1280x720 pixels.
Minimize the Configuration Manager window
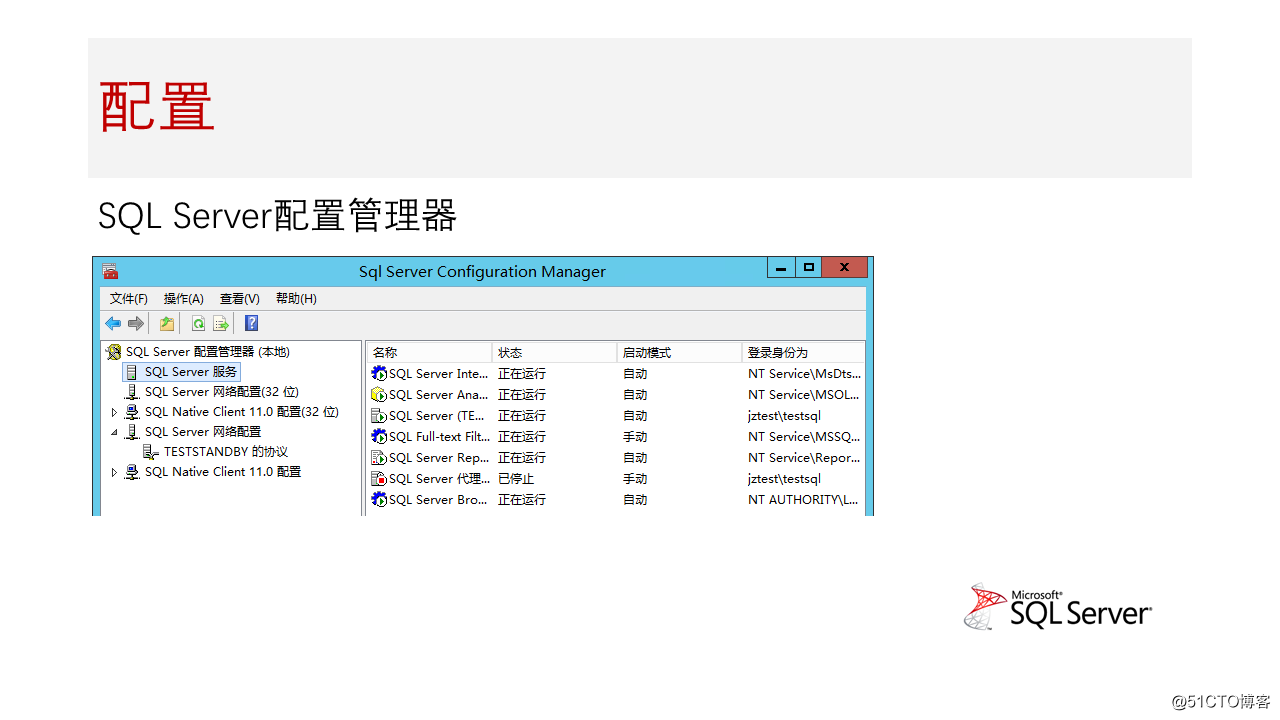pos(781,267)
